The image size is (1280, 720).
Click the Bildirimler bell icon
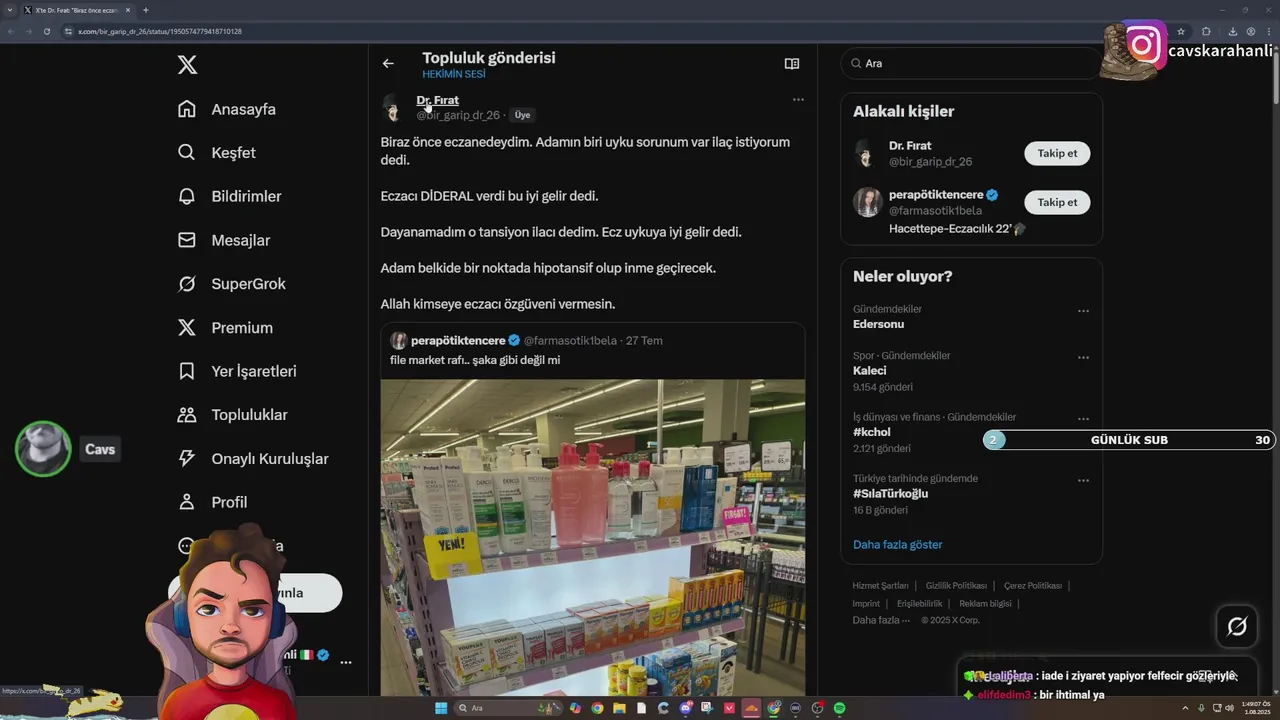[x=187, y=196]
